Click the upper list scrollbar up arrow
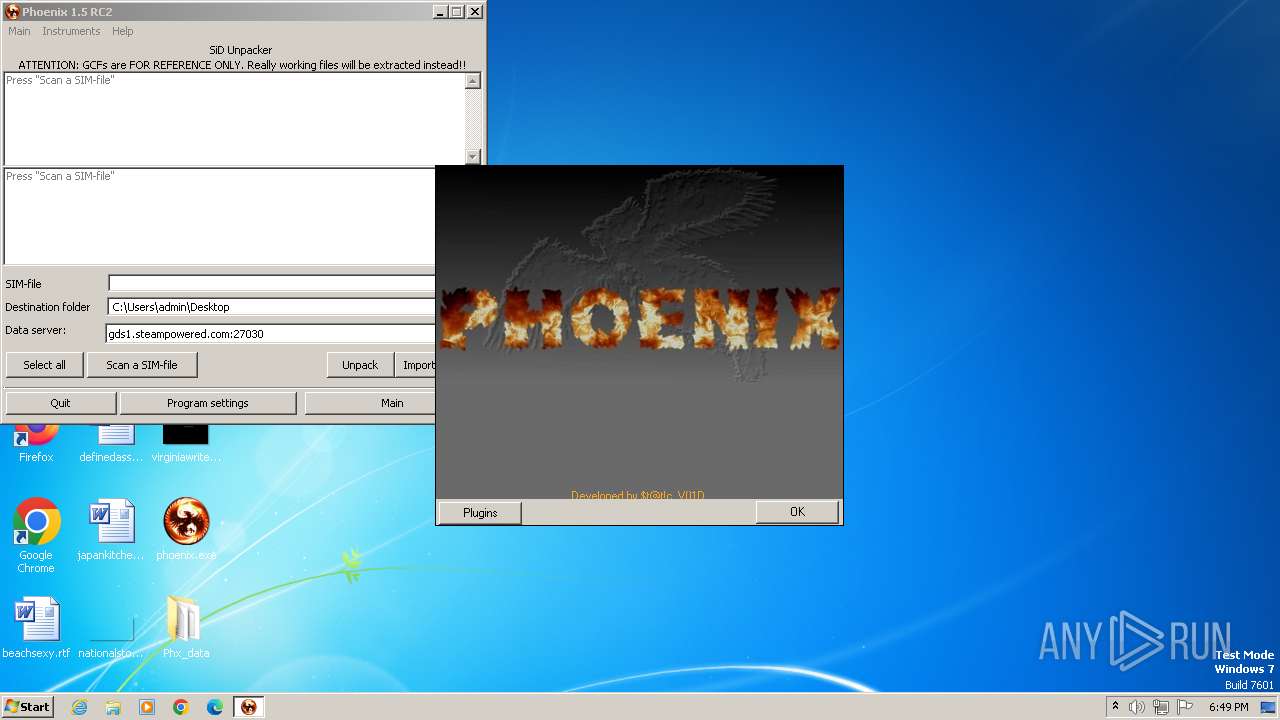The image size is (1280, 720). coord(473,81)
